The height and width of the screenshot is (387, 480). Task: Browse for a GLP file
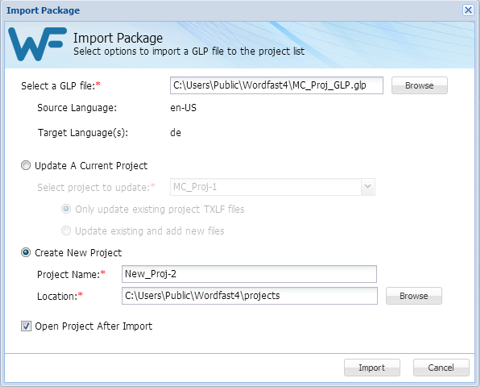point(419,85)
